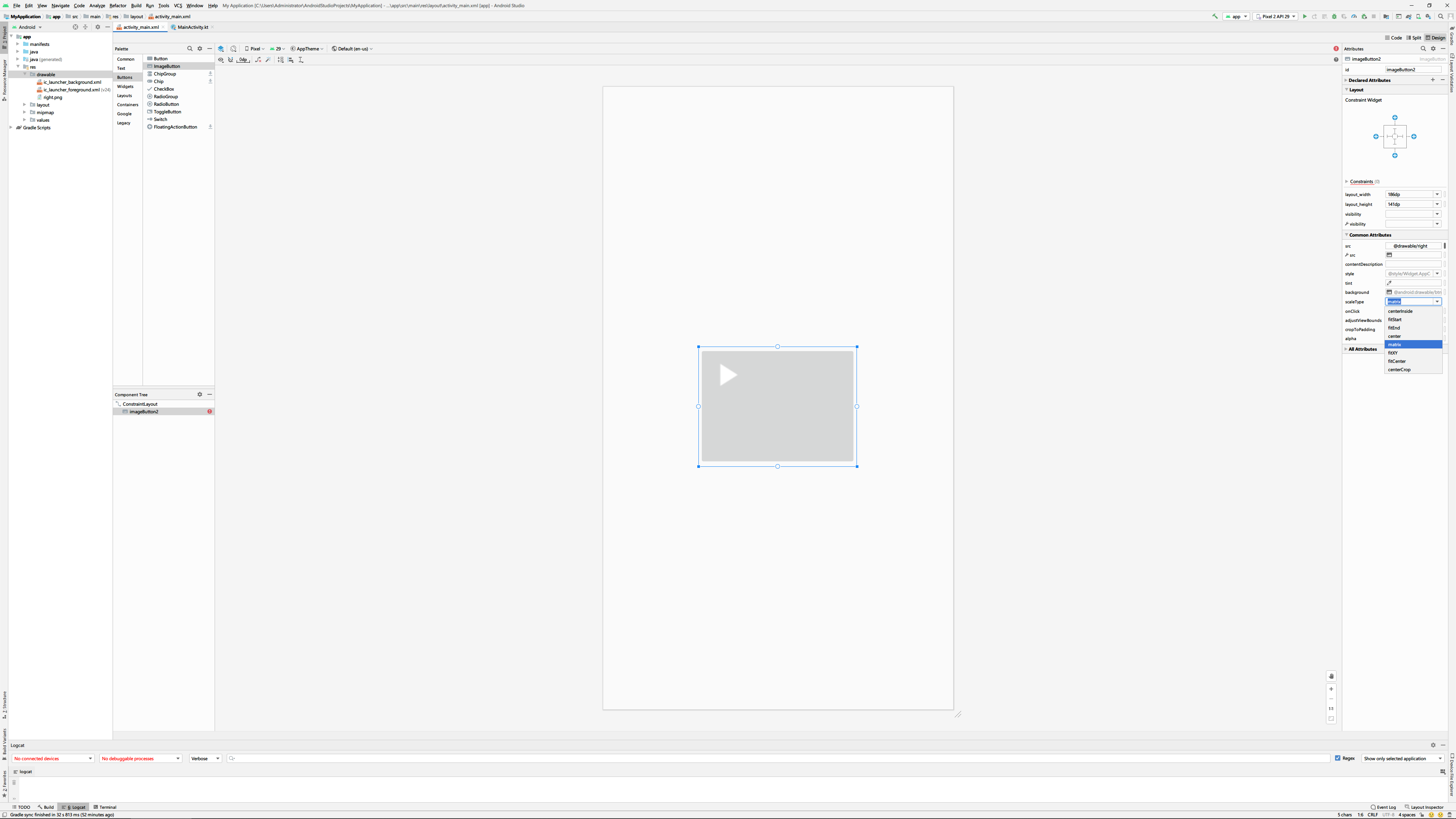Click the Clear Constraints icon
This screenshot has height=819, width=1456.
click(258, 60)
